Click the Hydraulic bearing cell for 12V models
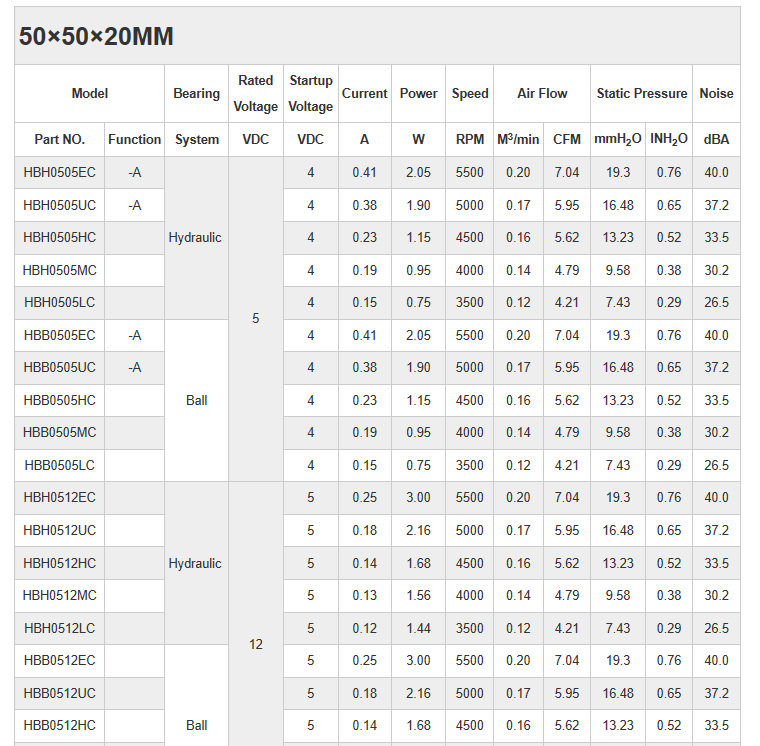This screenshot has height=746, width=760. point(196,563)
